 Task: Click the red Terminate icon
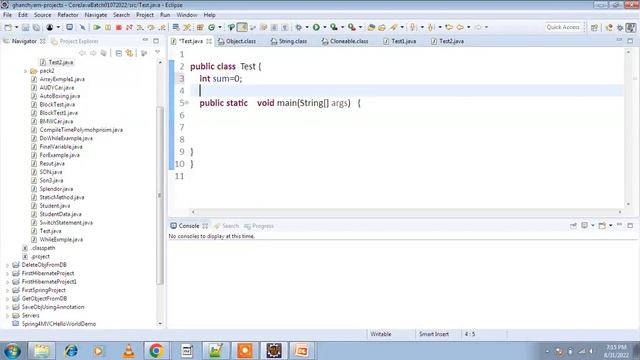click(x=118, y=27)
